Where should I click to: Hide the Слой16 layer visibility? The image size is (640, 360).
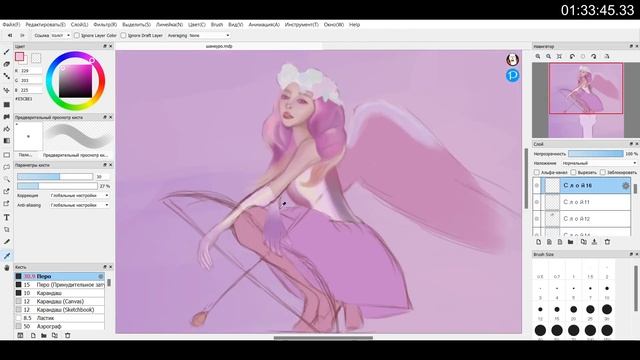(537, 186)
